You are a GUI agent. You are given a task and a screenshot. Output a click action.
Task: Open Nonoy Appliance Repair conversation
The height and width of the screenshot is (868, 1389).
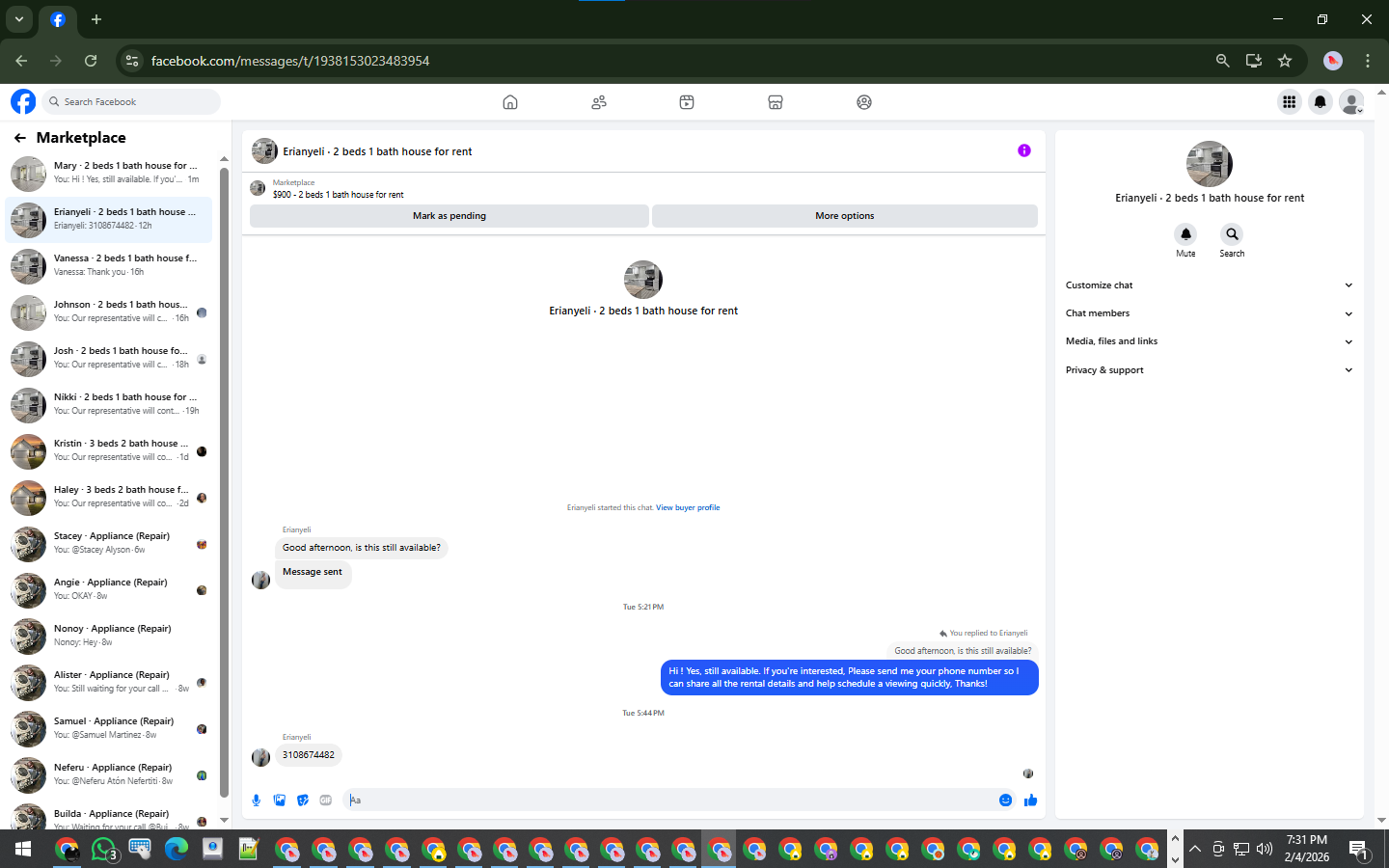click(x=108, y=637)
